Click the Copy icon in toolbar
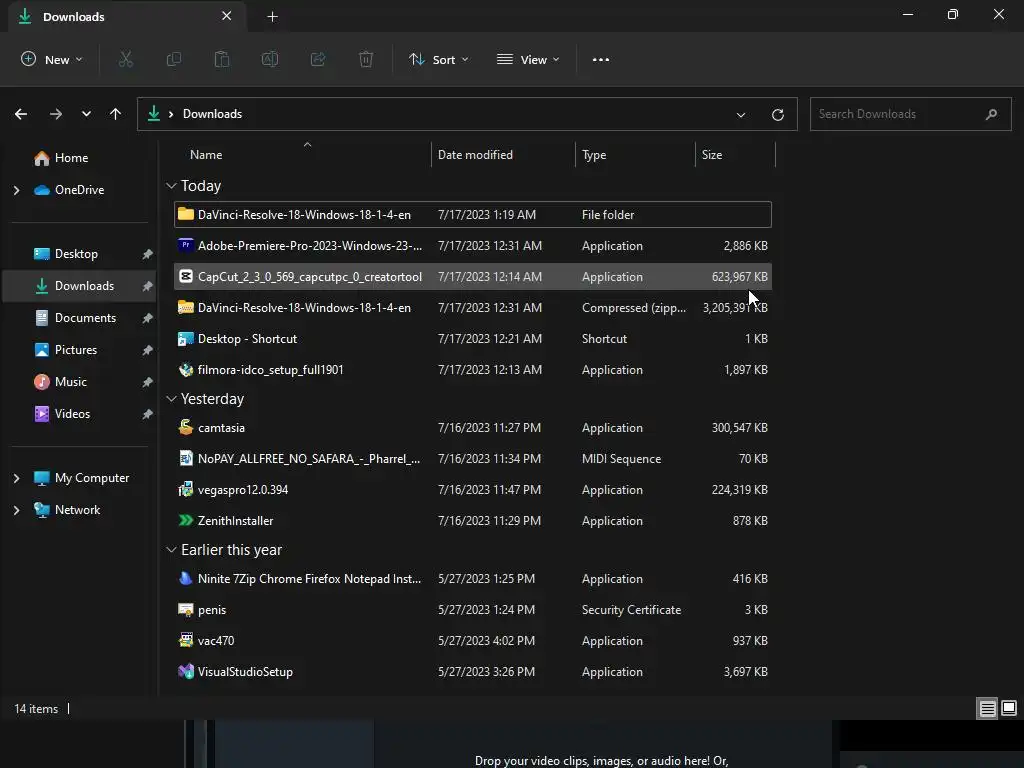Screen dimensions: 1024x768 click(x=174, y=59)
